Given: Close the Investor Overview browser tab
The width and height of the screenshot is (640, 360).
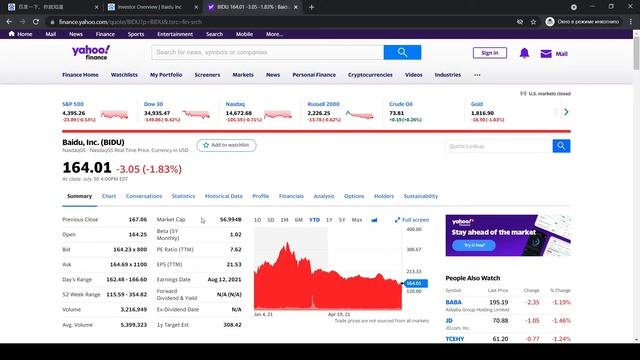Looking at the screenshot, I should pos(196,7).
